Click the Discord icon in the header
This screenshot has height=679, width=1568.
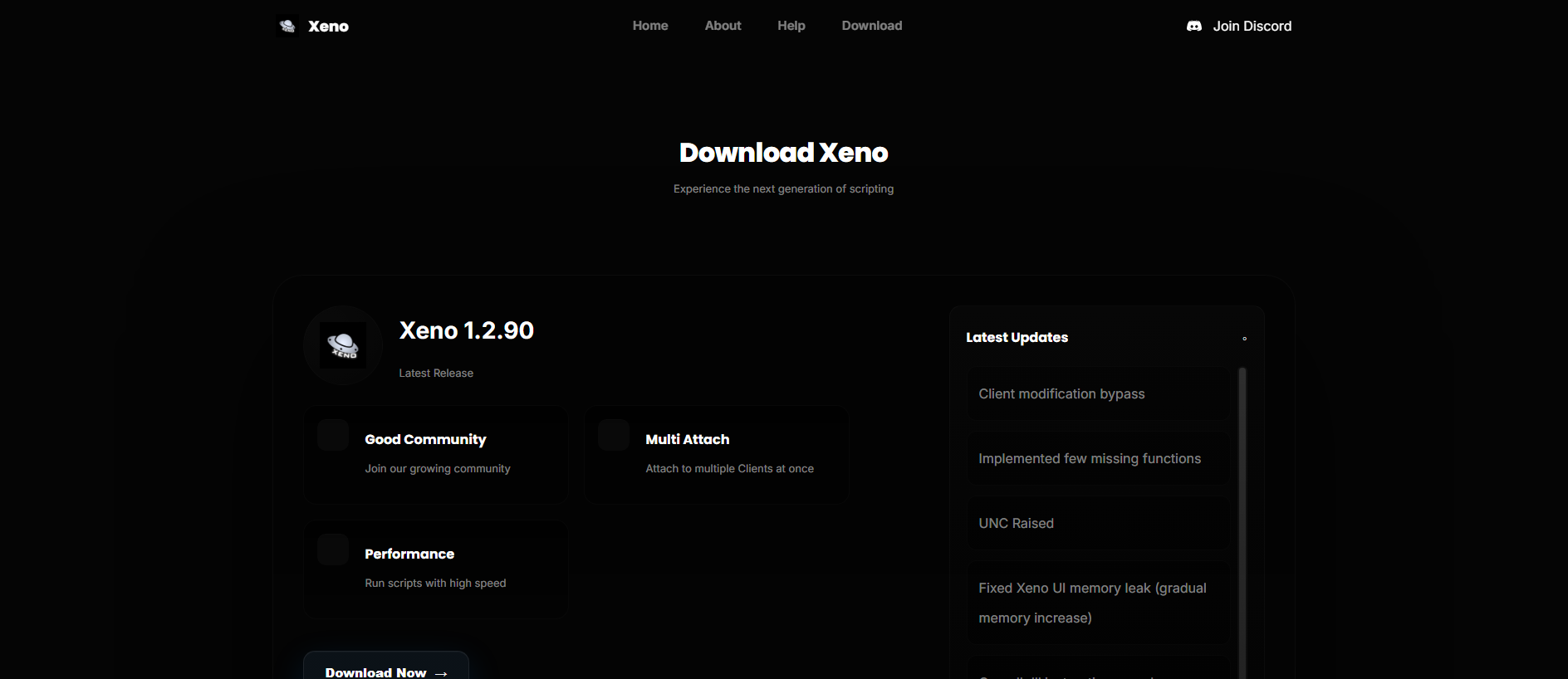[1194, 27]
